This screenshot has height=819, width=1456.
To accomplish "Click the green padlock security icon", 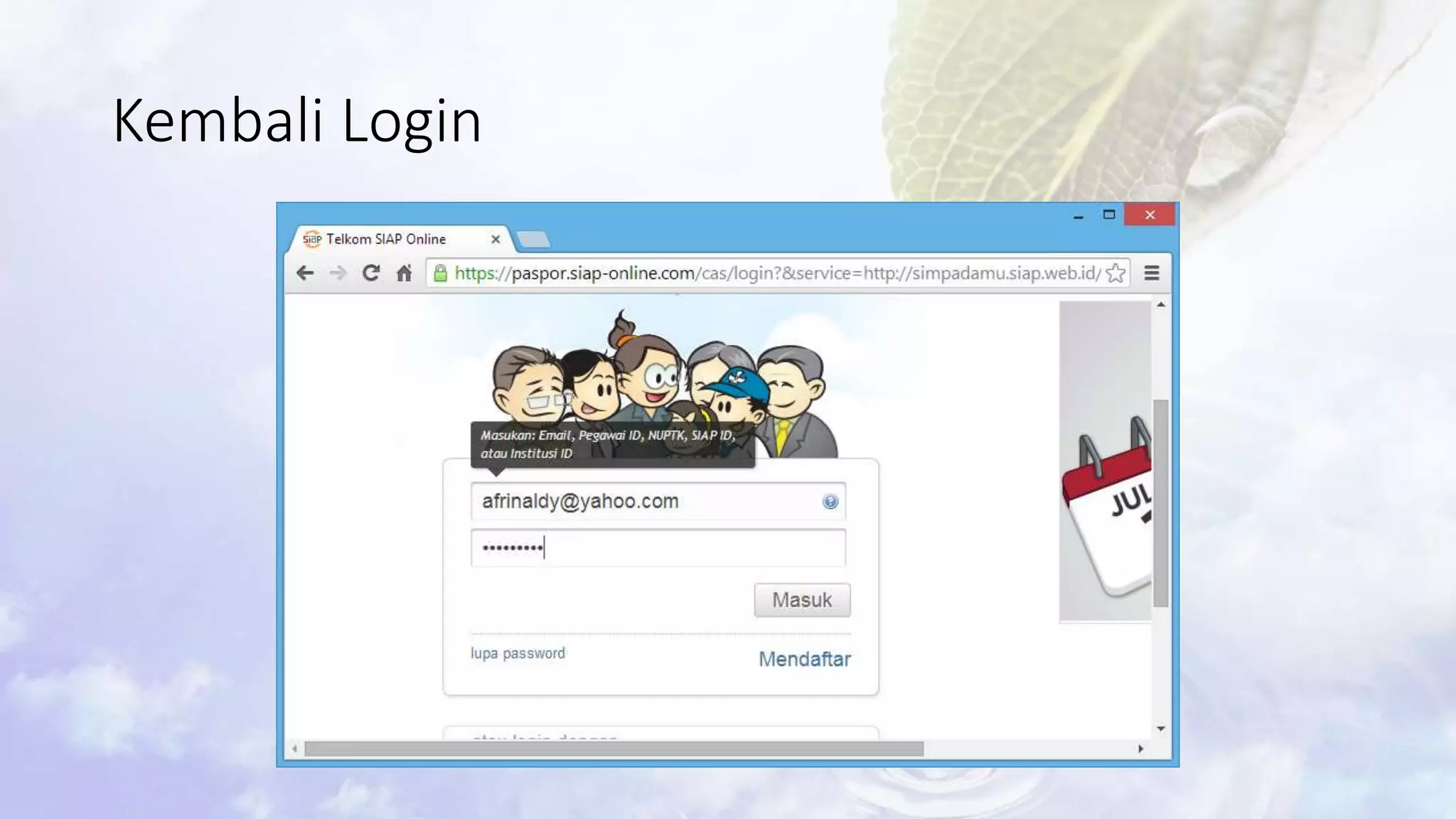I will pyautogui.click(x=441, y=273).
